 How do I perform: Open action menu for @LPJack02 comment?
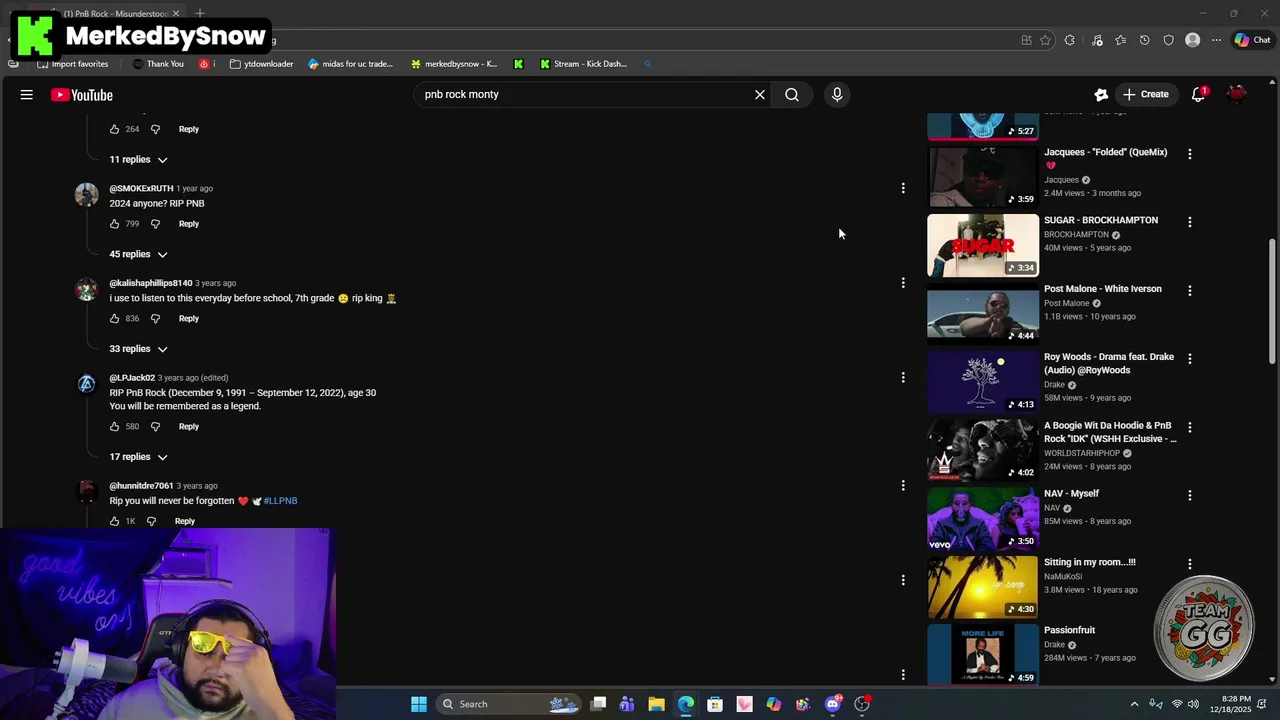(903, 378)
